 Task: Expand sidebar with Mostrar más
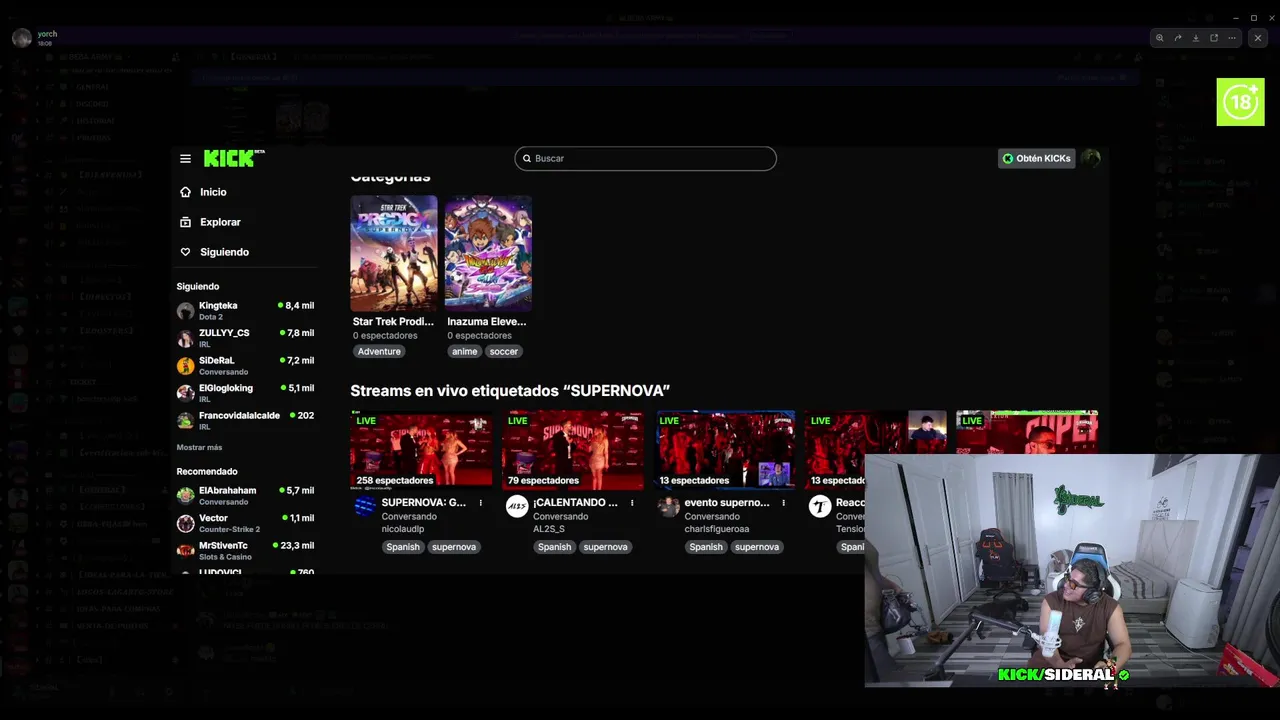[x=199, y=447]
